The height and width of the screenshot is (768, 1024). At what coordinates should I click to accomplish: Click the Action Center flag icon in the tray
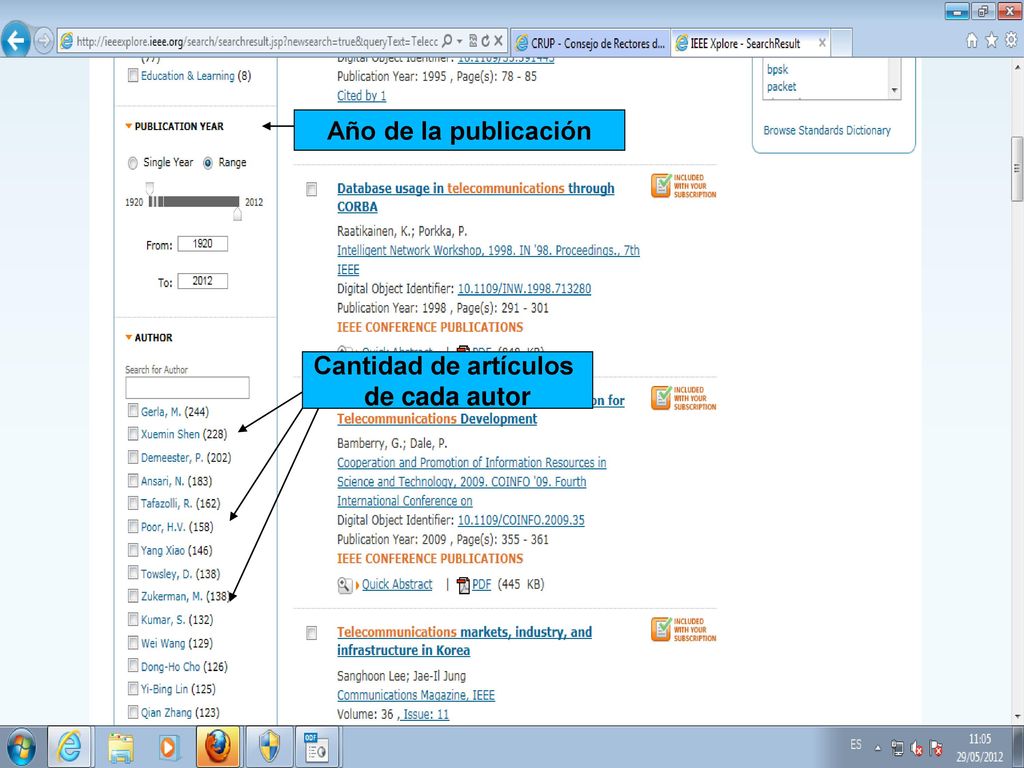click(936, 748)
